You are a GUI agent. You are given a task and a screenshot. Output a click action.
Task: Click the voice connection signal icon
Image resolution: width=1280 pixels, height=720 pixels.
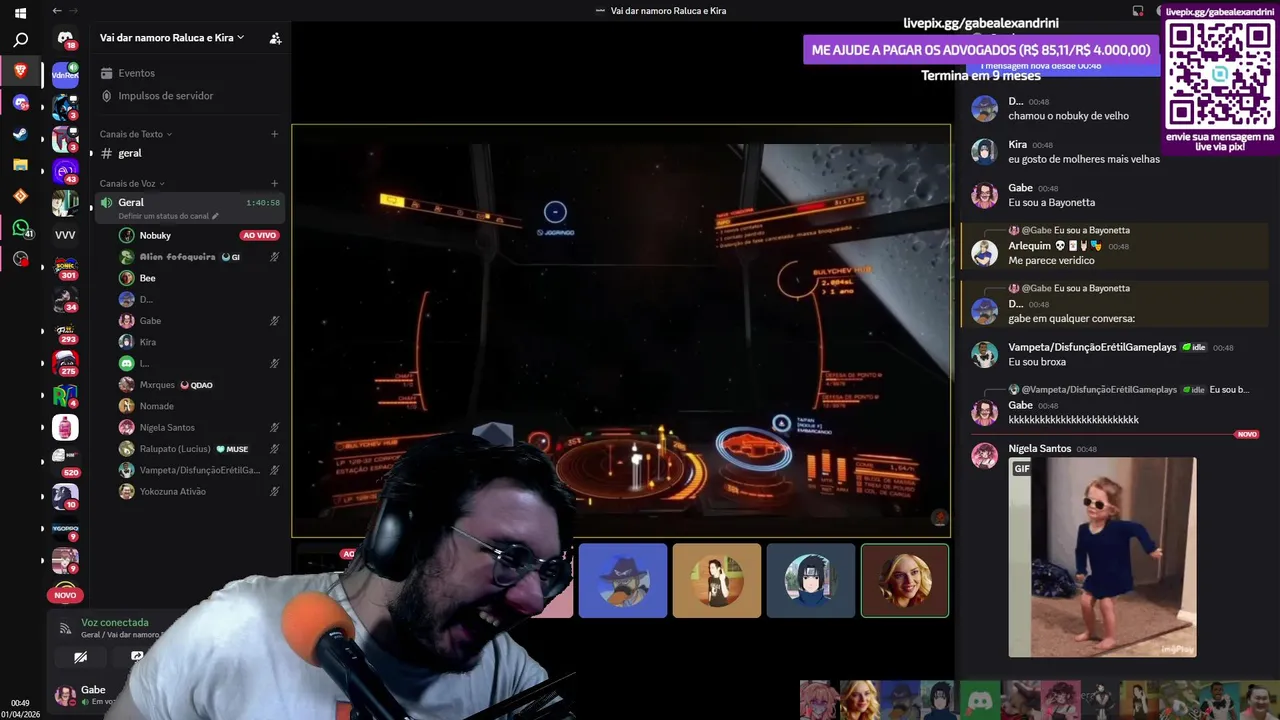[65, 629]
